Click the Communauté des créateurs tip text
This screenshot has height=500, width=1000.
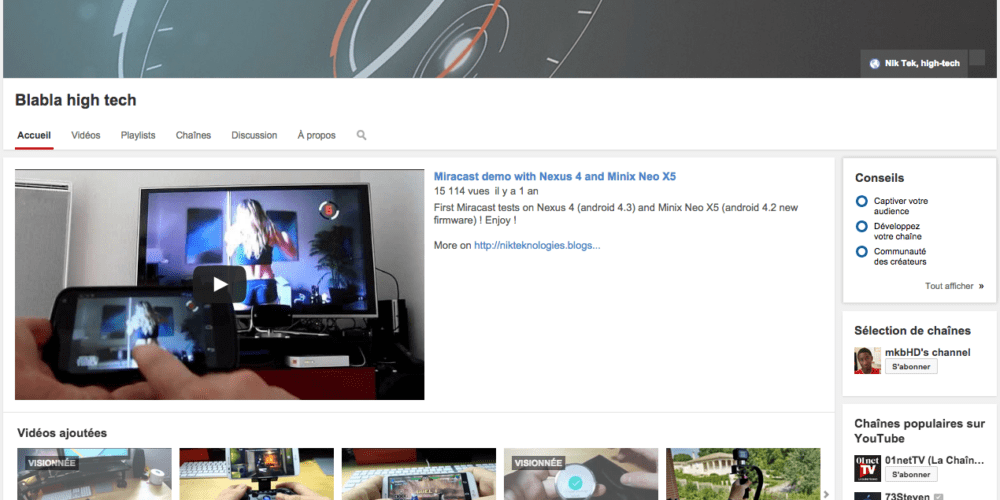(x=900, y=256)
